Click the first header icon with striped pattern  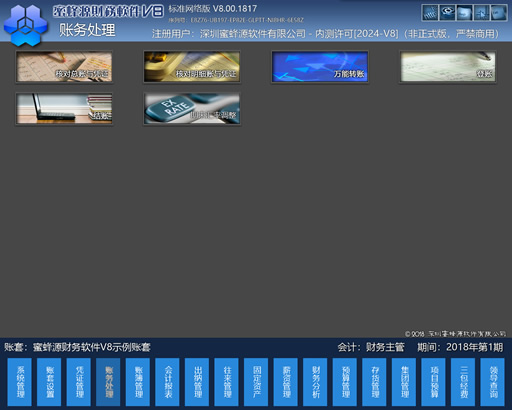(430, 13)
